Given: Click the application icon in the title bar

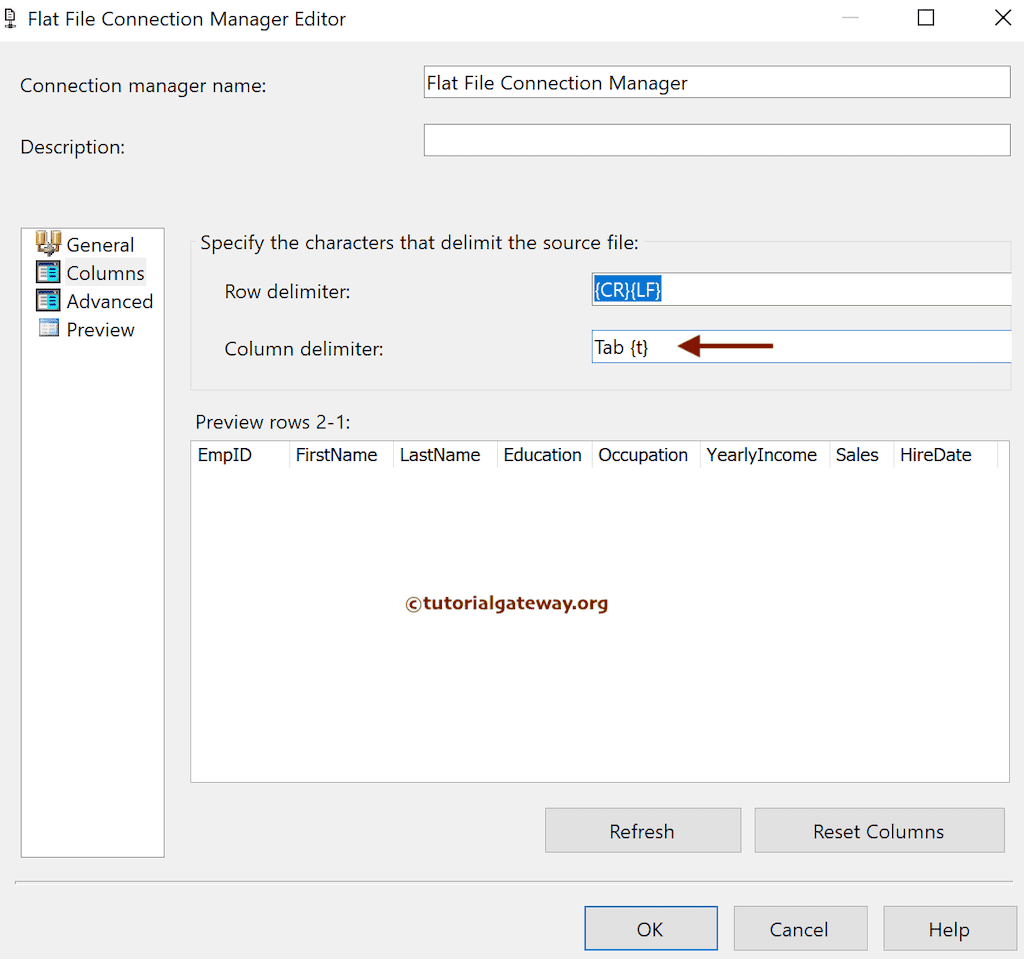Looking at the screenshot, I should tap(12, 18).
